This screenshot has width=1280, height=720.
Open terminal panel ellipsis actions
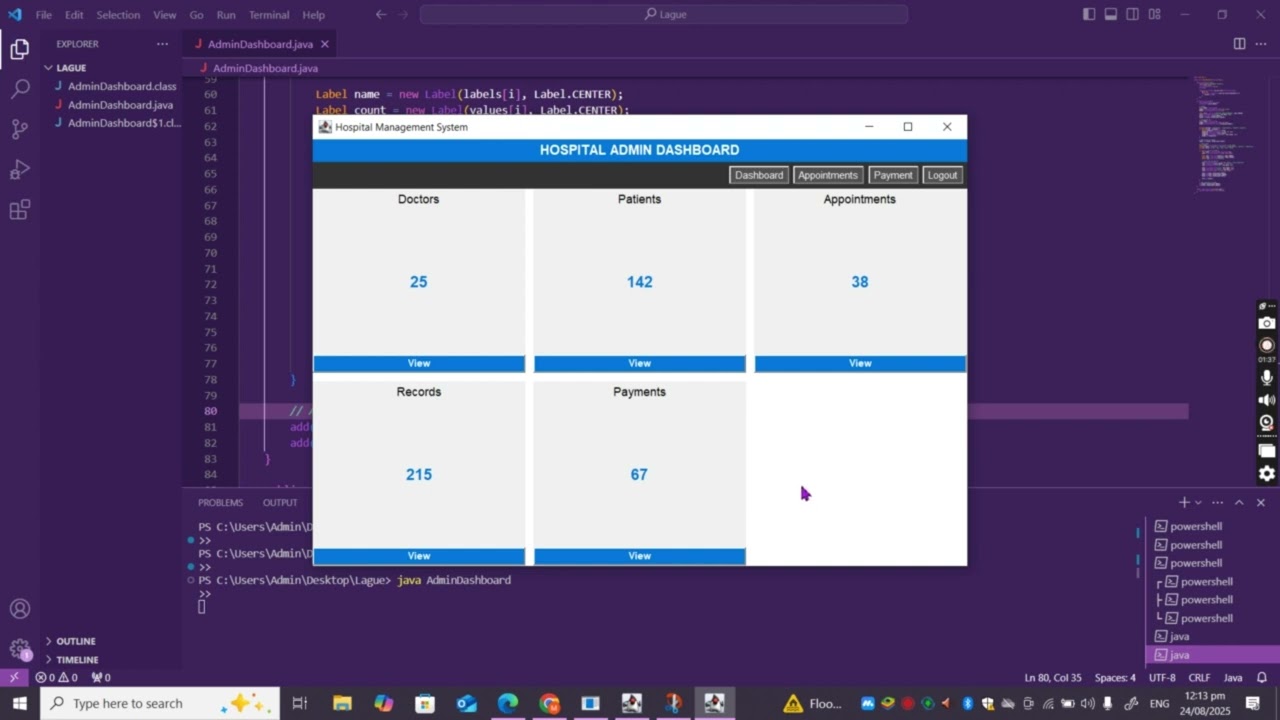click(1217, 502)
